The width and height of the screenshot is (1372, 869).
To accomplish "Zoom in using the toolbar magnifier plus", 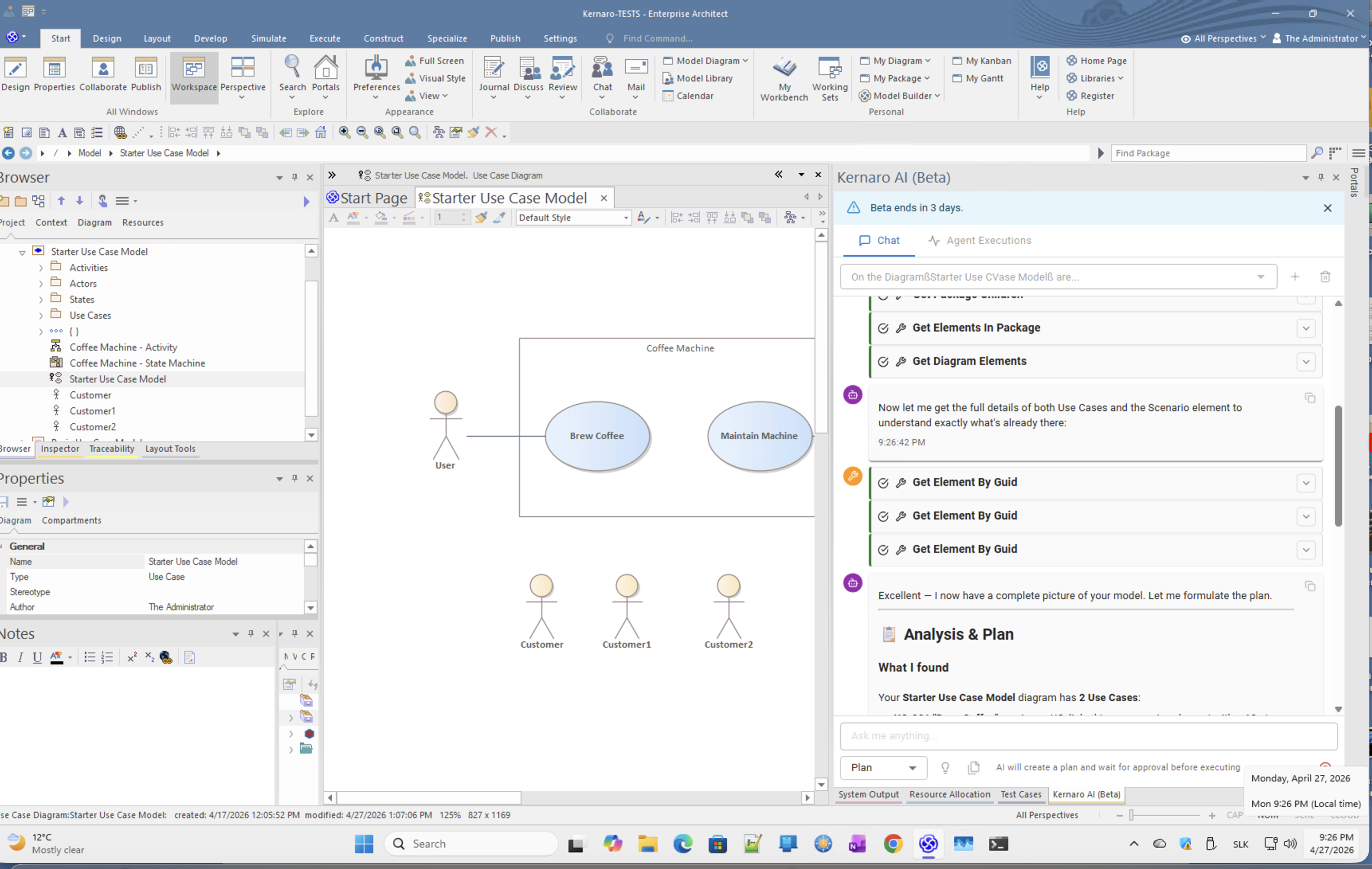I will click(345, 133).
